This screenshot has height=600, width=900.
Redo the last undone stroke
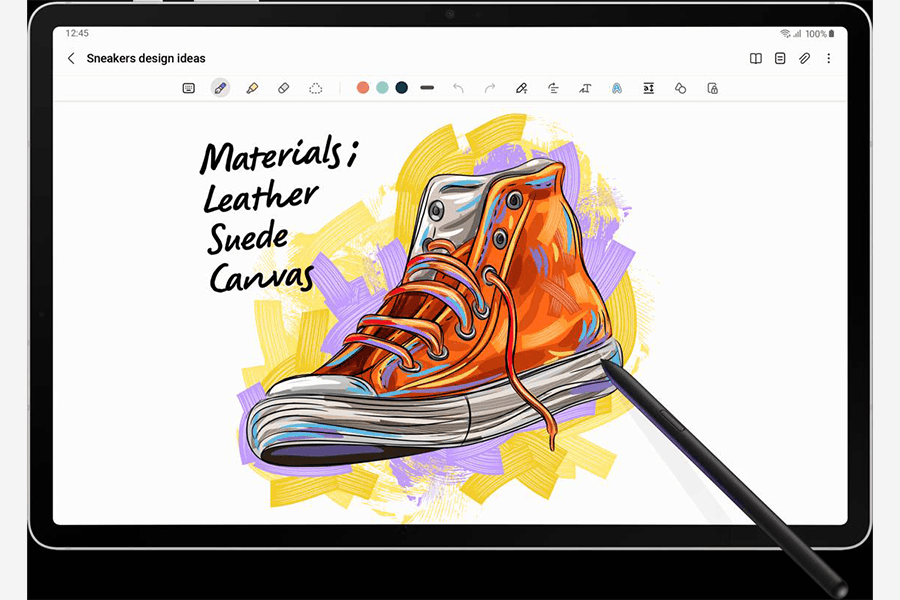(x=489, y=88)
